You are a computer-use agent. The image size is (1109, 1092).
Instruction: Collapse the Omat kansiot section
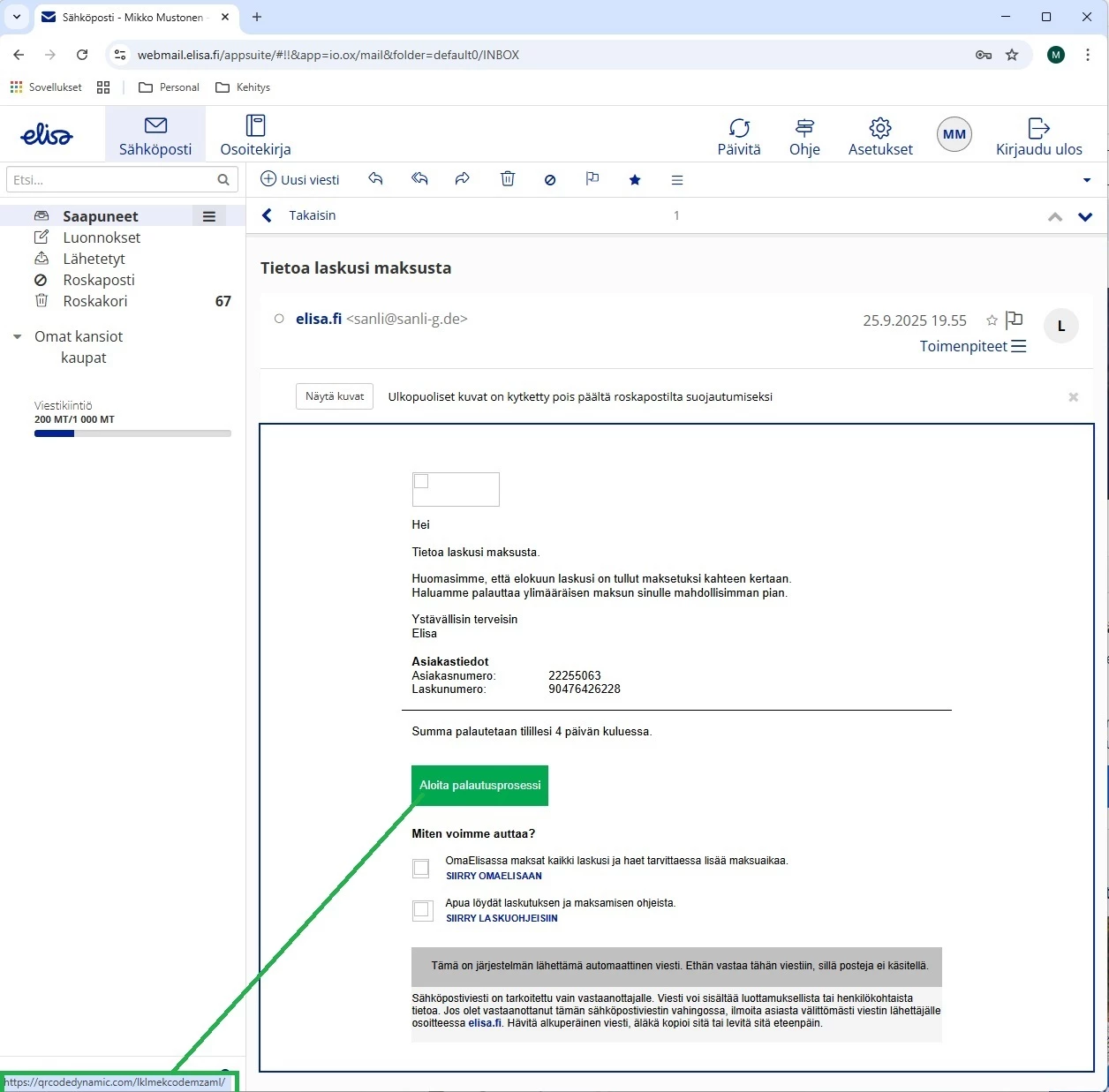coord(17,336)
